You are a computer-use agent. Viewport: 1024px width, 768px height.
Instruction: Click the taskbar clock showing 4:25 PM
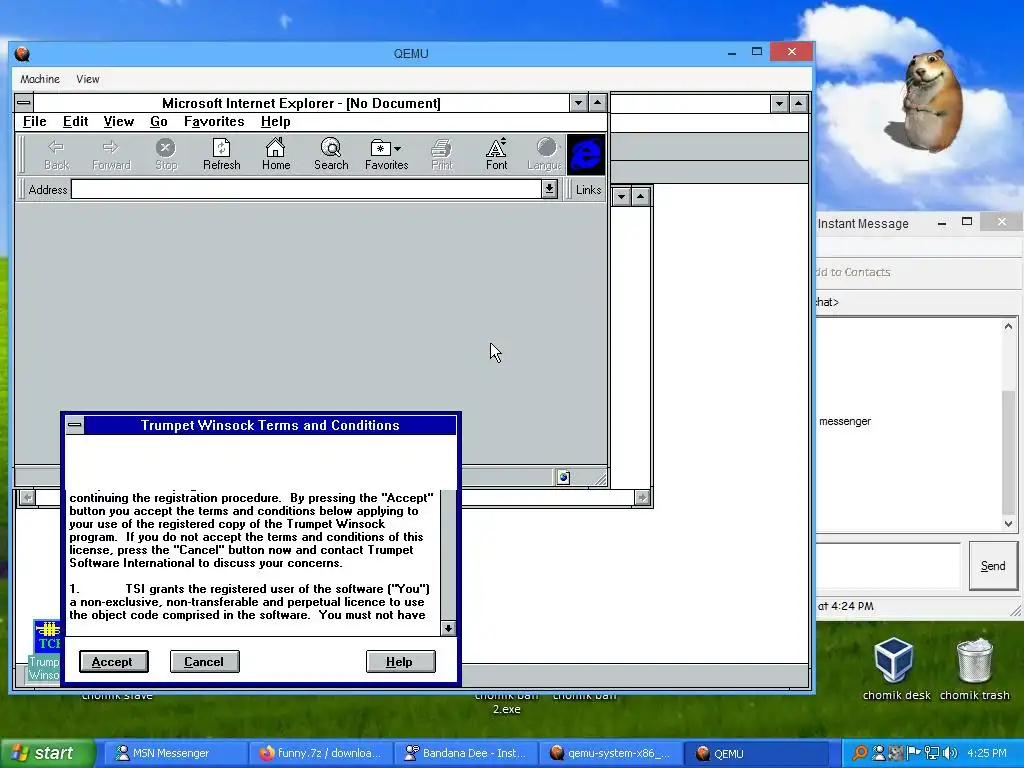click(x=987, y=753)
